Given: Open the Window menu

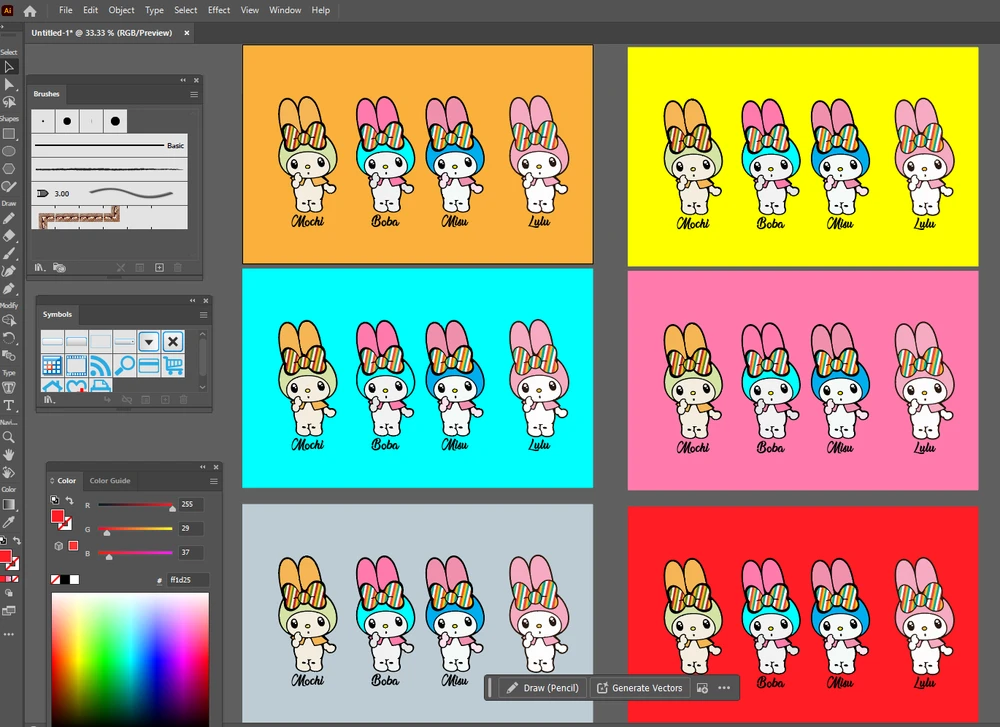Looking at the screenshot, I should (285, 10).
